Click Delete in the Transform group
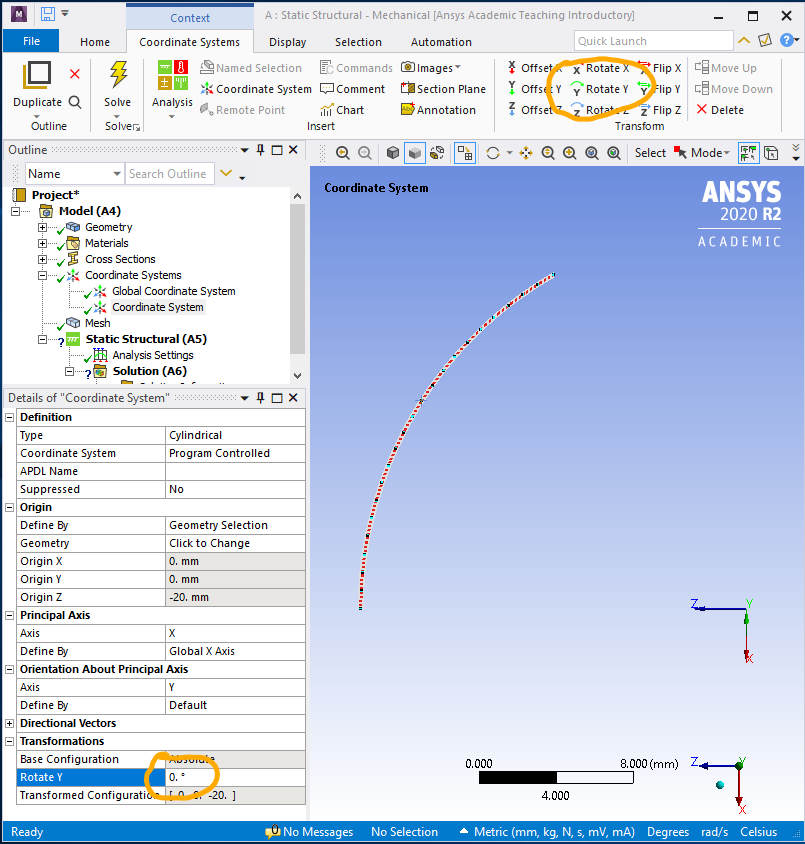805x844 pixels. point(720,110)
